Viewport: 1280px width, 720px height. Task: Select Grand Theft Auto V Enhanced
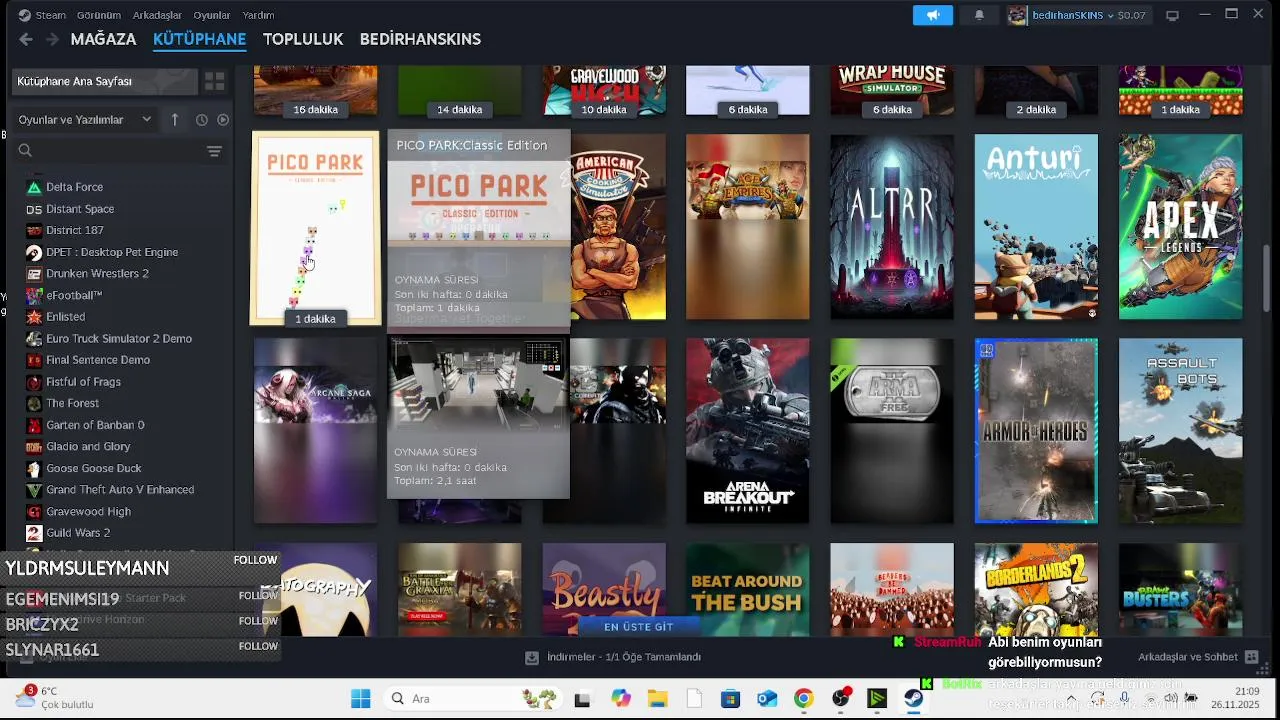point(120,490)
